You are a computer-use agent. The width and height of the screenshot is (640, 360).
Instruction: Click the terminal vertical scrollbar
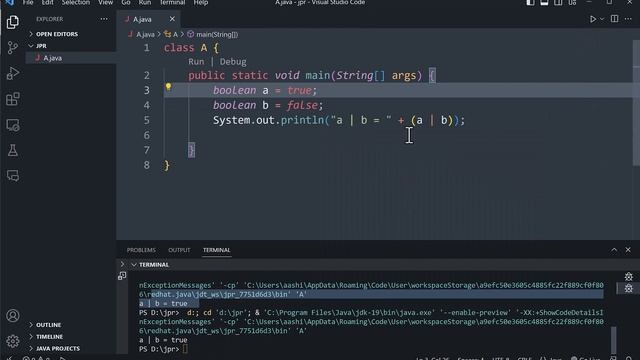tap(613, 340)
